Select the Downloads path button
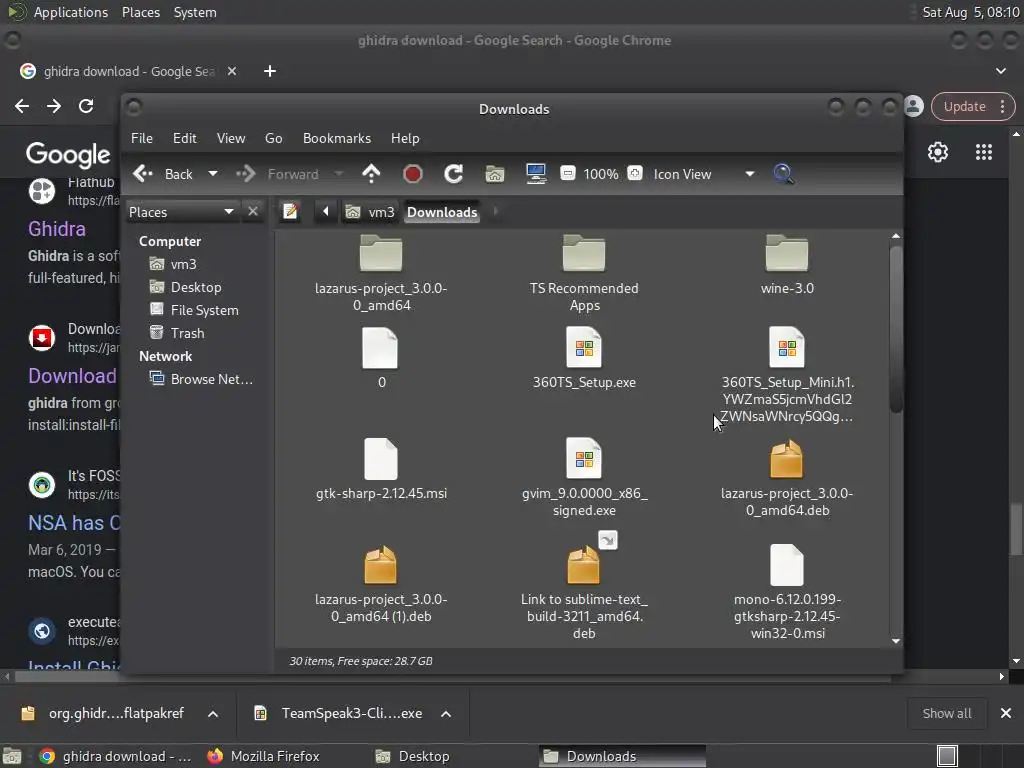 point(442,212)
